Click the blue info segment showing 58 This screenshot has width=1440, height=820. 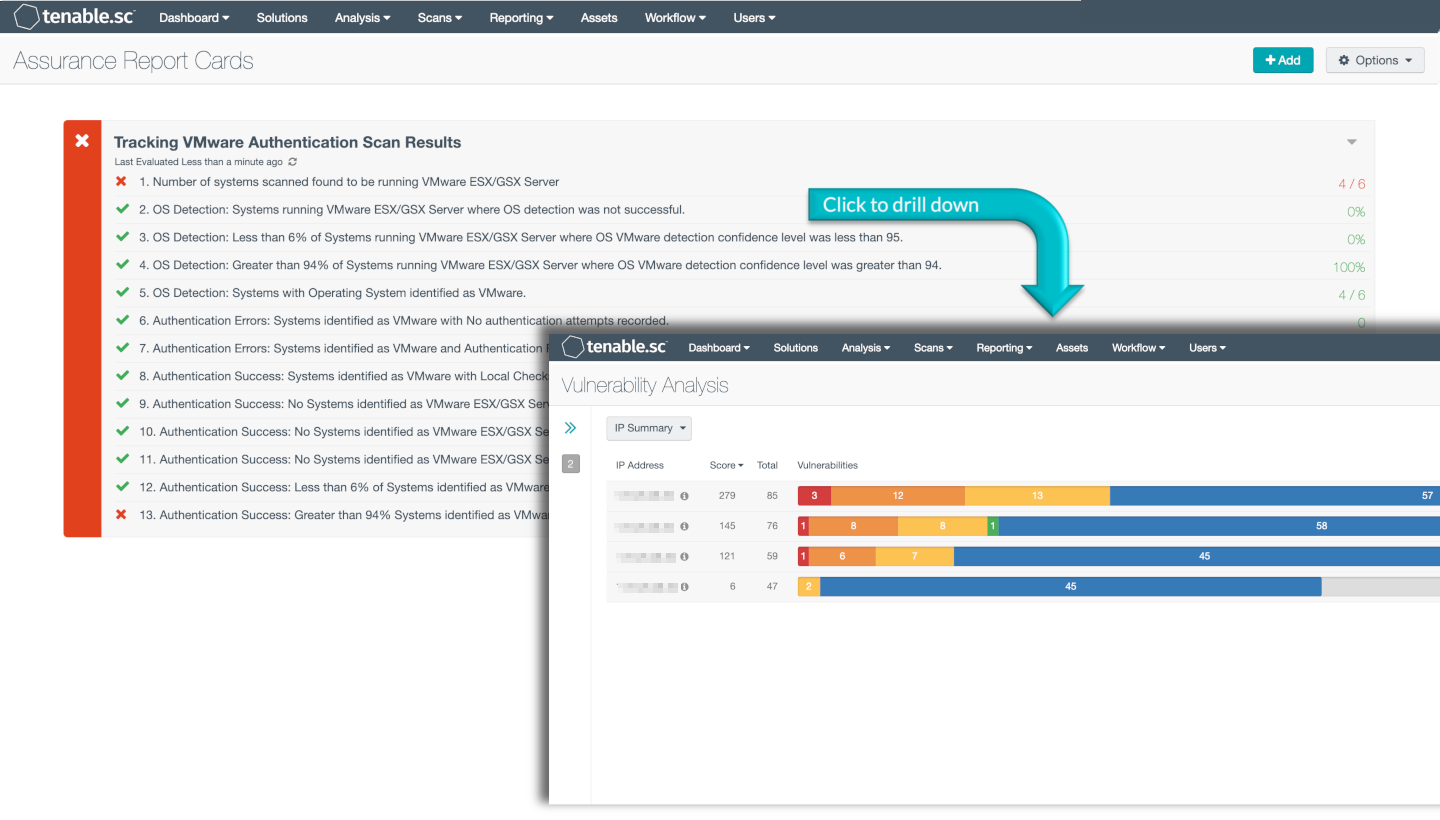1219,525
